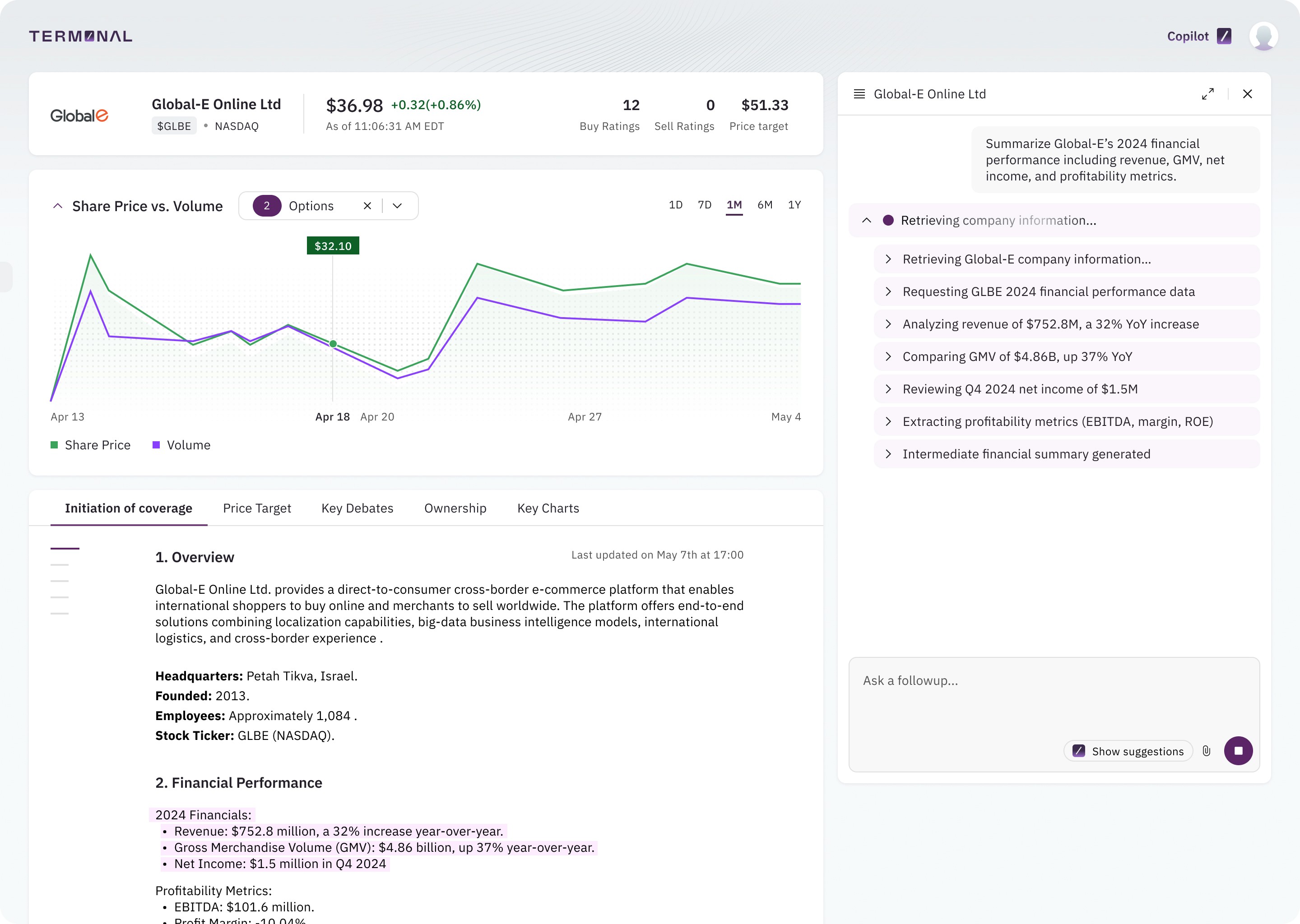Open the Key Debates tab
The width and height of the screenshot is (1300, 924).
(x=357, y=508)
